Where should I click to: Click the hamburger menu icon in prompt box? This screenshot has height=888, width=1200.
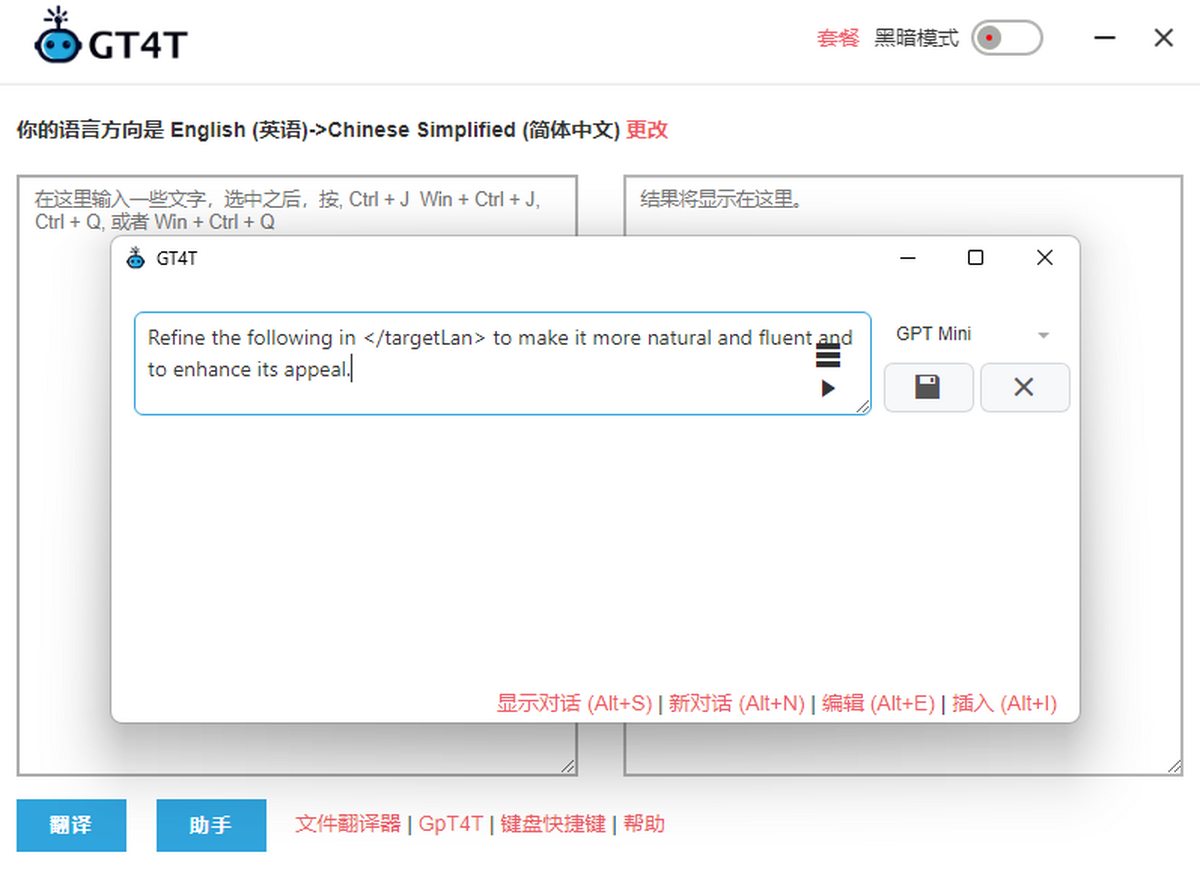click(828, 356)
